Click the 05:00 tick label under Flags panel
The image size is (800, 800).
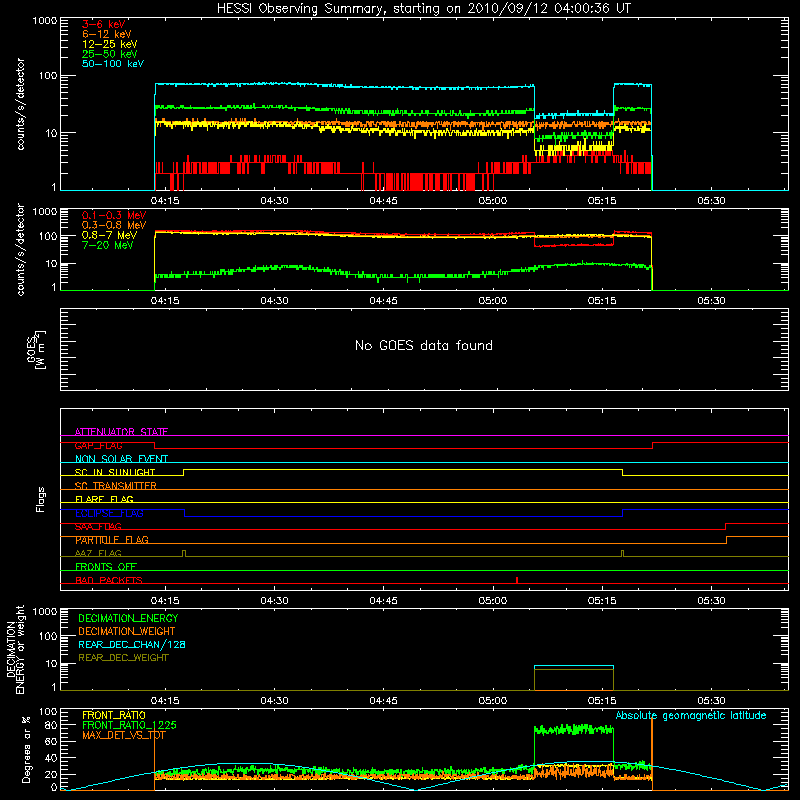click(x=492, y=601)
